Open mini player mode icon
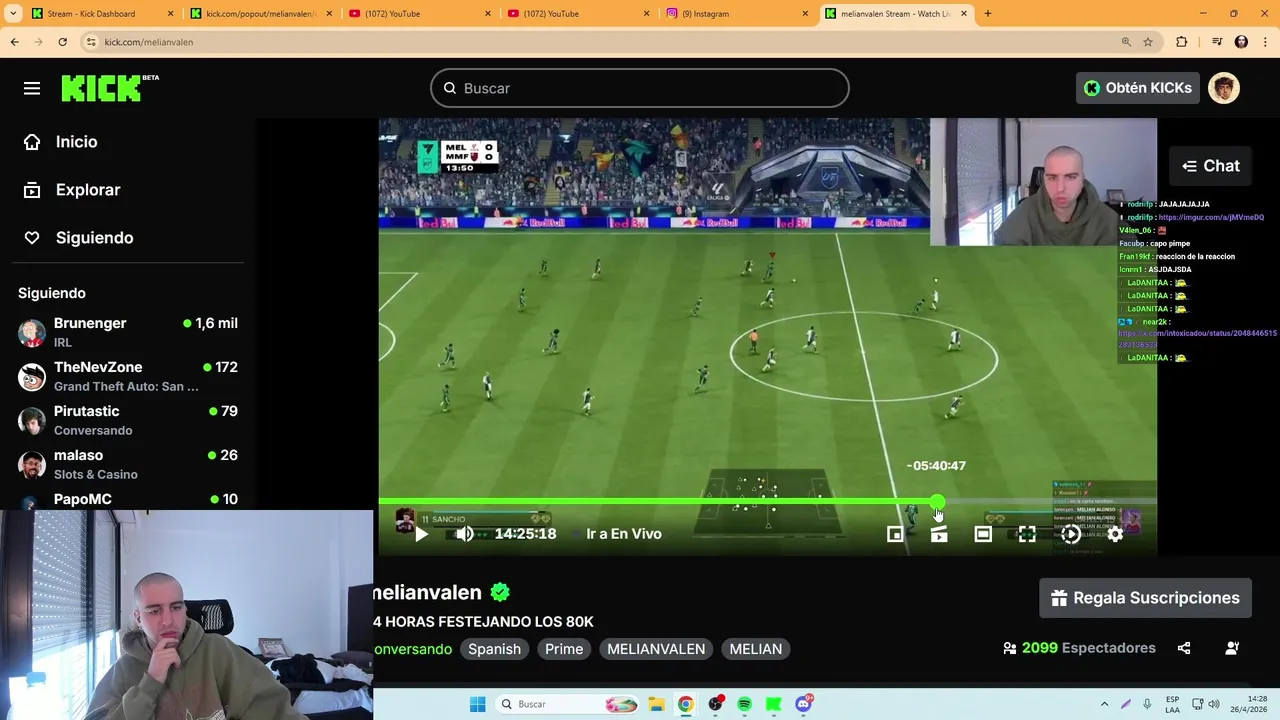This screenshot has width=1280, height=720. click(x=895, y=534)
